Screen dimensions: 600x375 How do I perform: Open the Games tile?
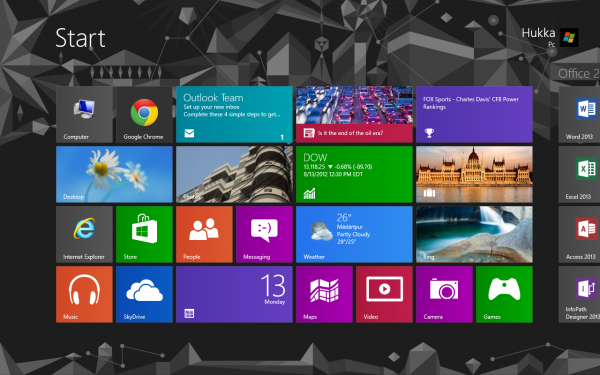pos(504,294)
